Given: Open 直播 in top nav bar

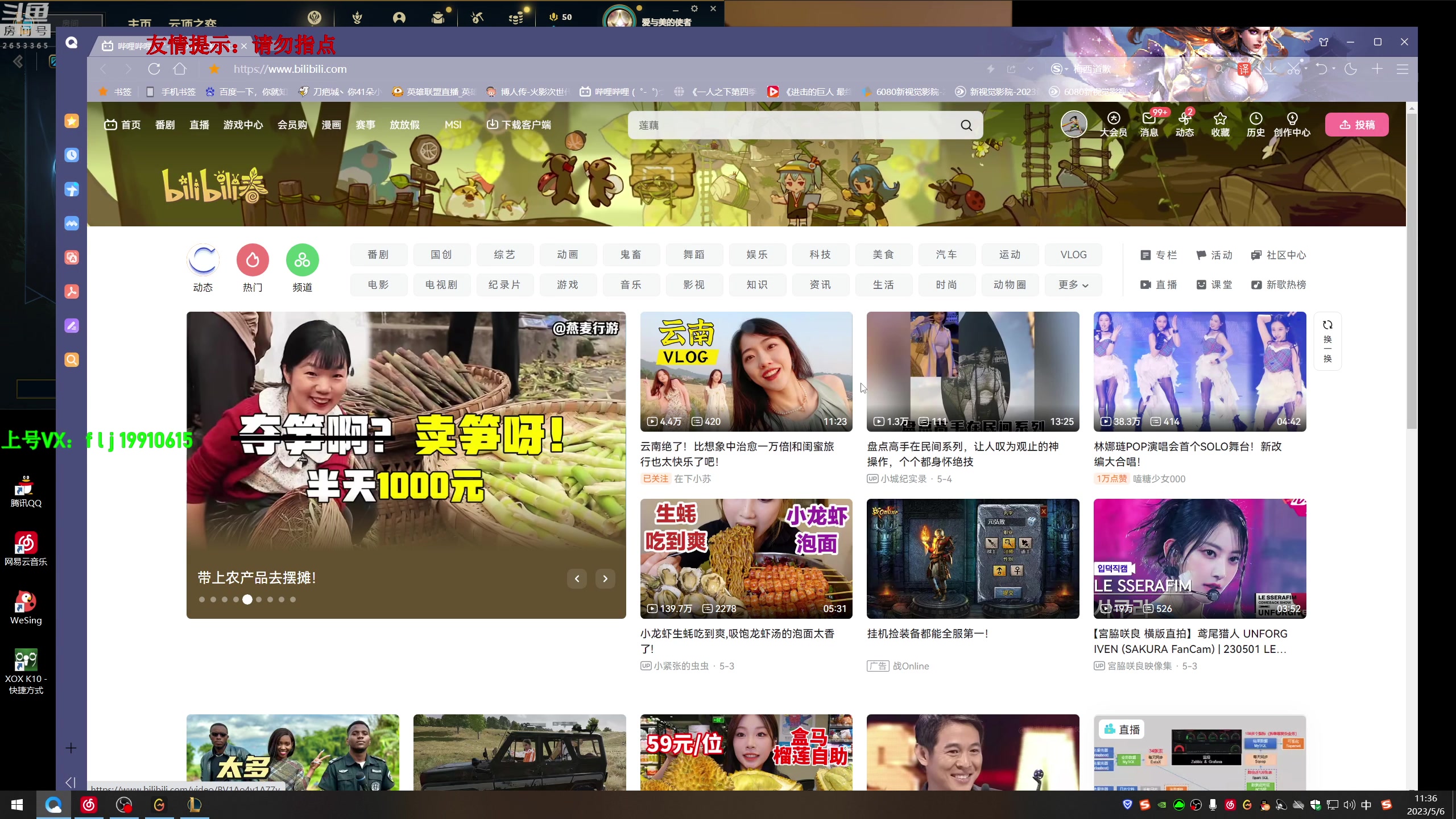Looking at the screenshot, I should [x=199, y=125].
